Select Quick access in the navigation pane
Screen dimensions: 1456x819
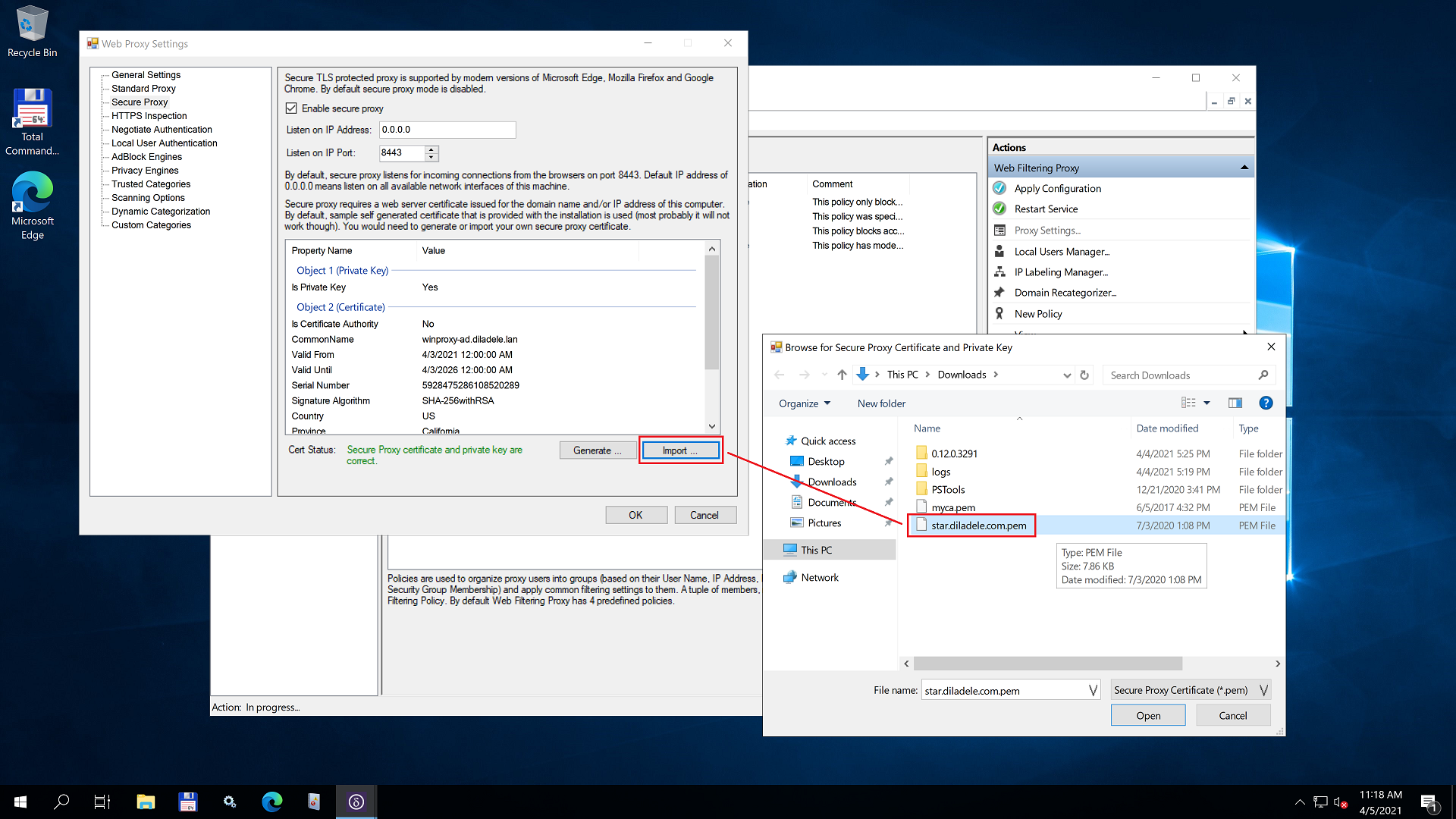click(x=828, y=441)
